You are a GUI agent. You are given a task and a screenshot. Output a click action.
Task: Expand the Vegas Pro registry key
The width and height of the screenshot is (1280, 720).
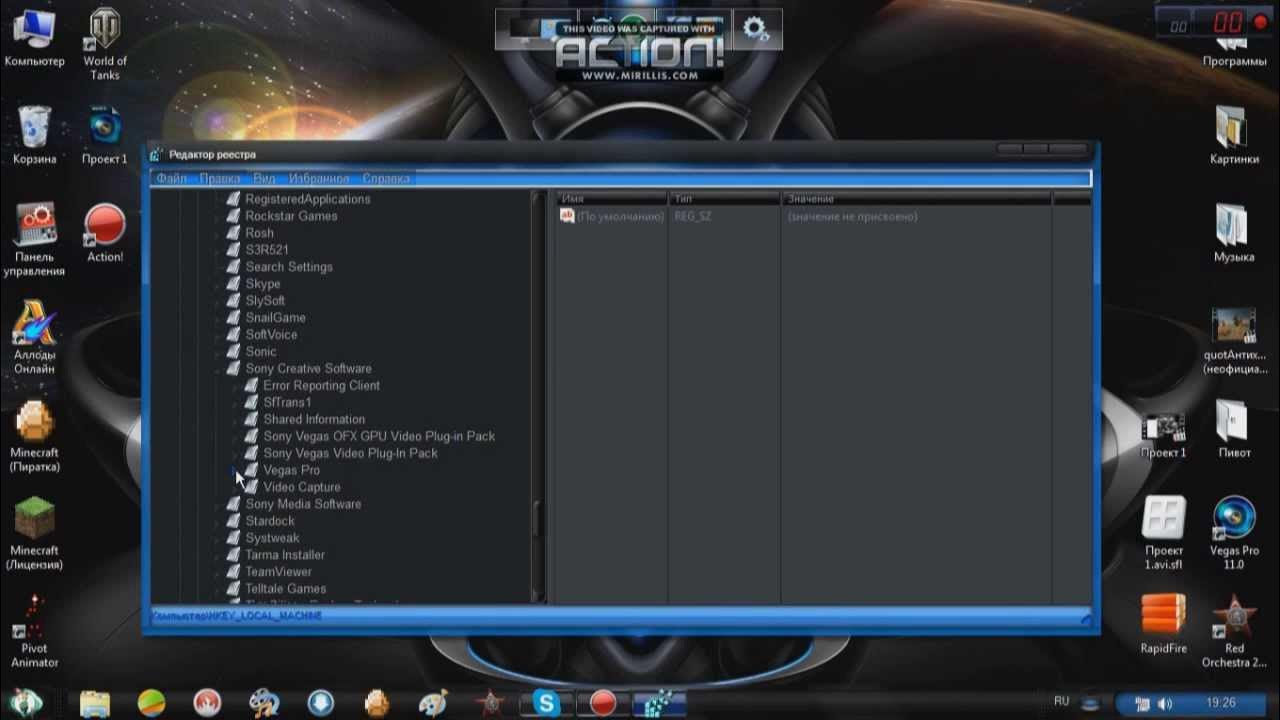point(236,470)
